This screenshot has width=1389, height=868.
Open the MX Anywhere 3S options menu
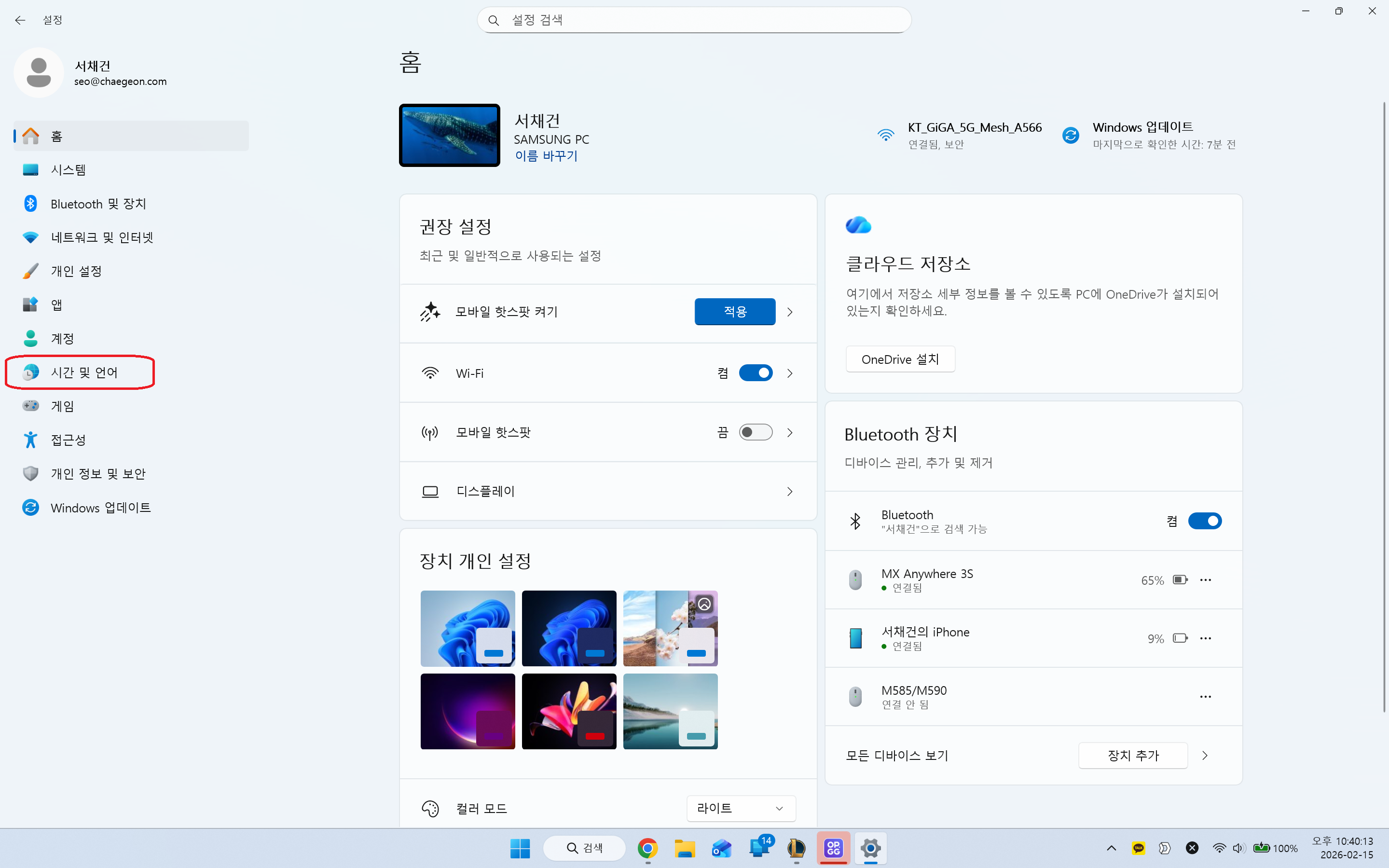coord(1206,580)
